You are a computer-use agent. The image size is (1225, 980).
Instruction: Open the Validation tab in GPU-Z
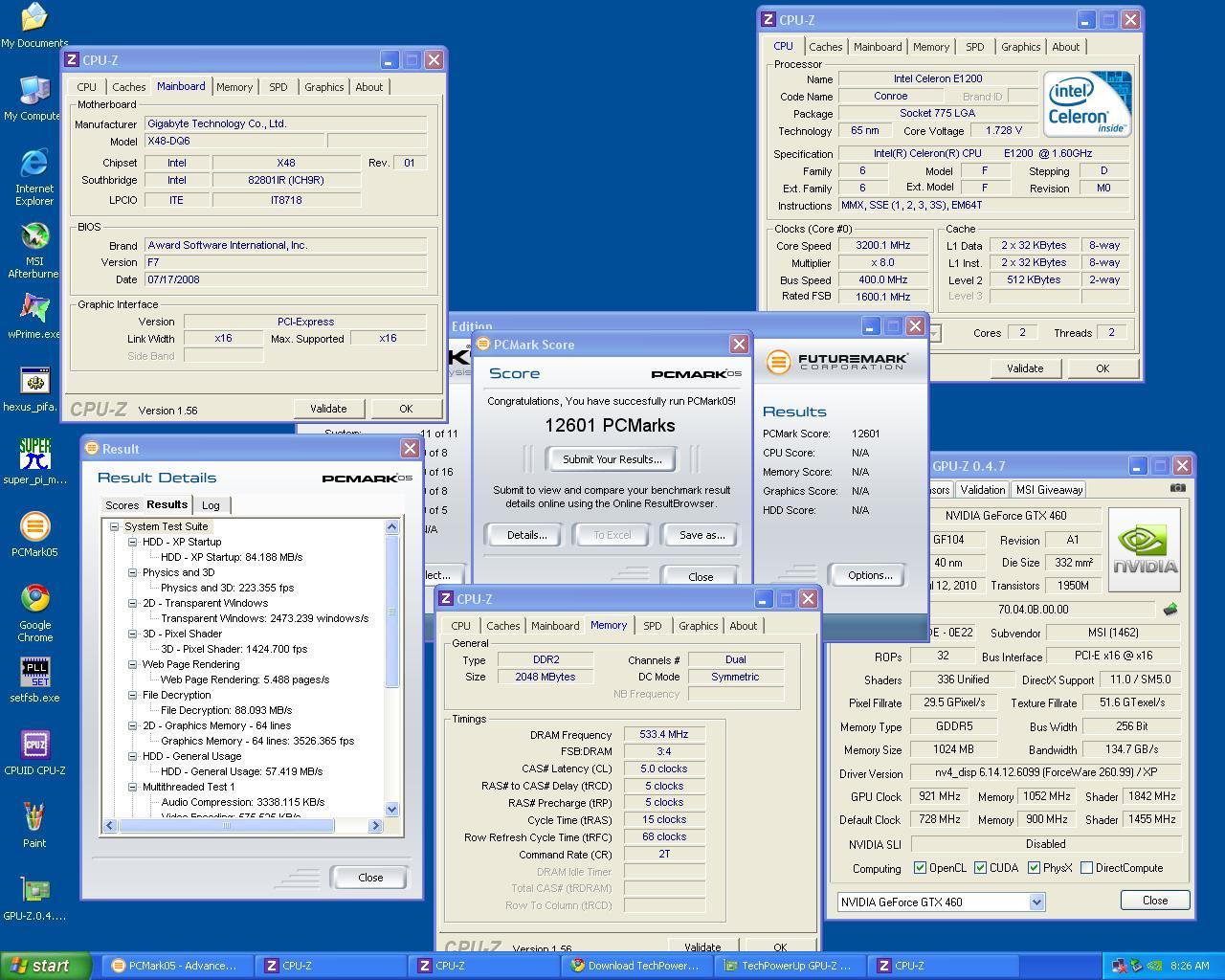coord(982,490)
